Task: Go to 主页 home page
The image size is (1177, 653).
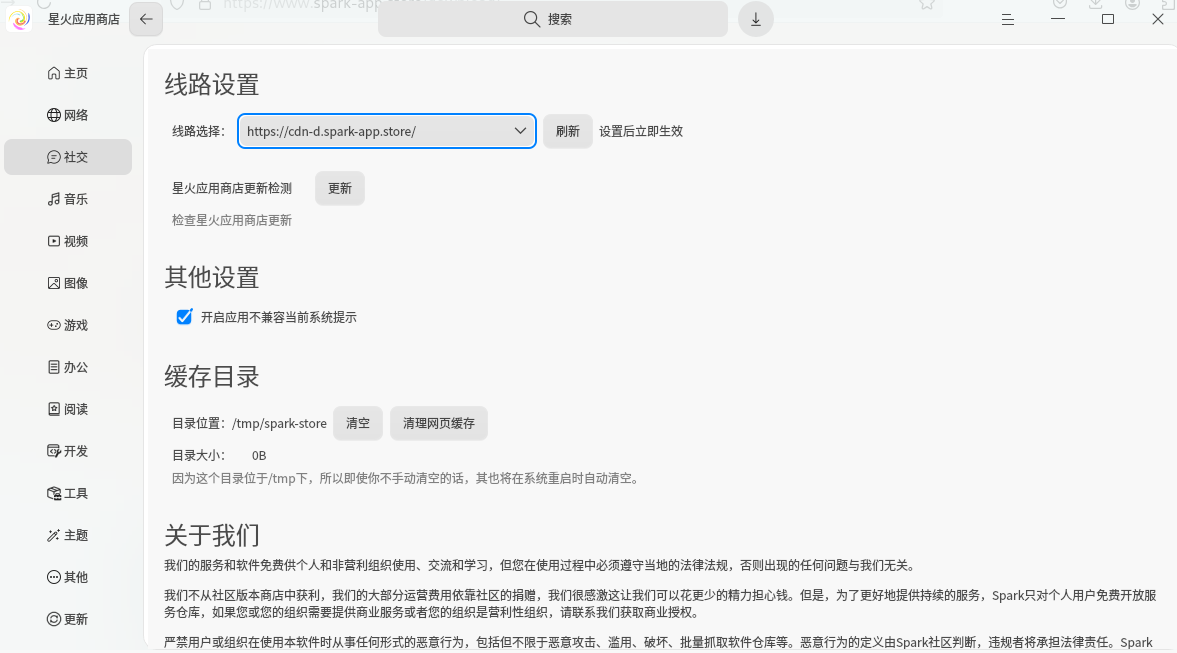Action: tap(68, 73)
